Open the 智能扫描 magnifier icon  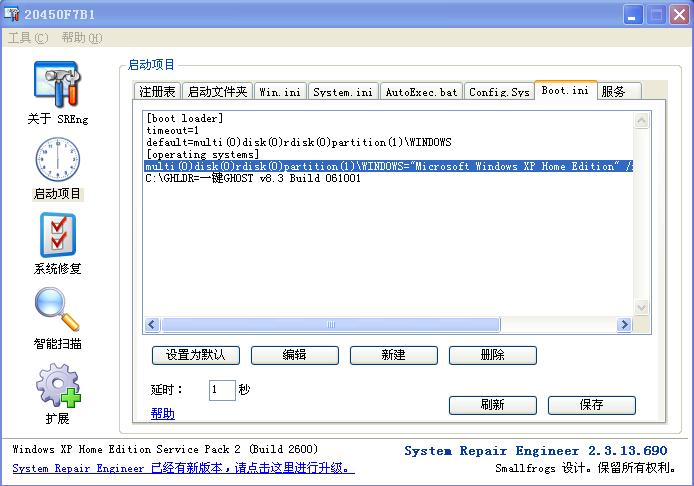(58, 309)
